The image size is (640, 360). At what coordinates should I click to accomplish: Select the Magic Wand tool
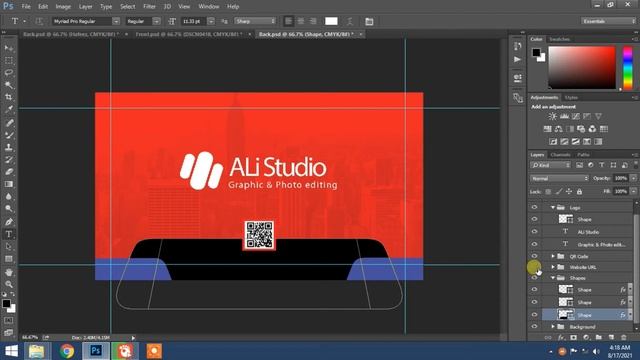9,85
